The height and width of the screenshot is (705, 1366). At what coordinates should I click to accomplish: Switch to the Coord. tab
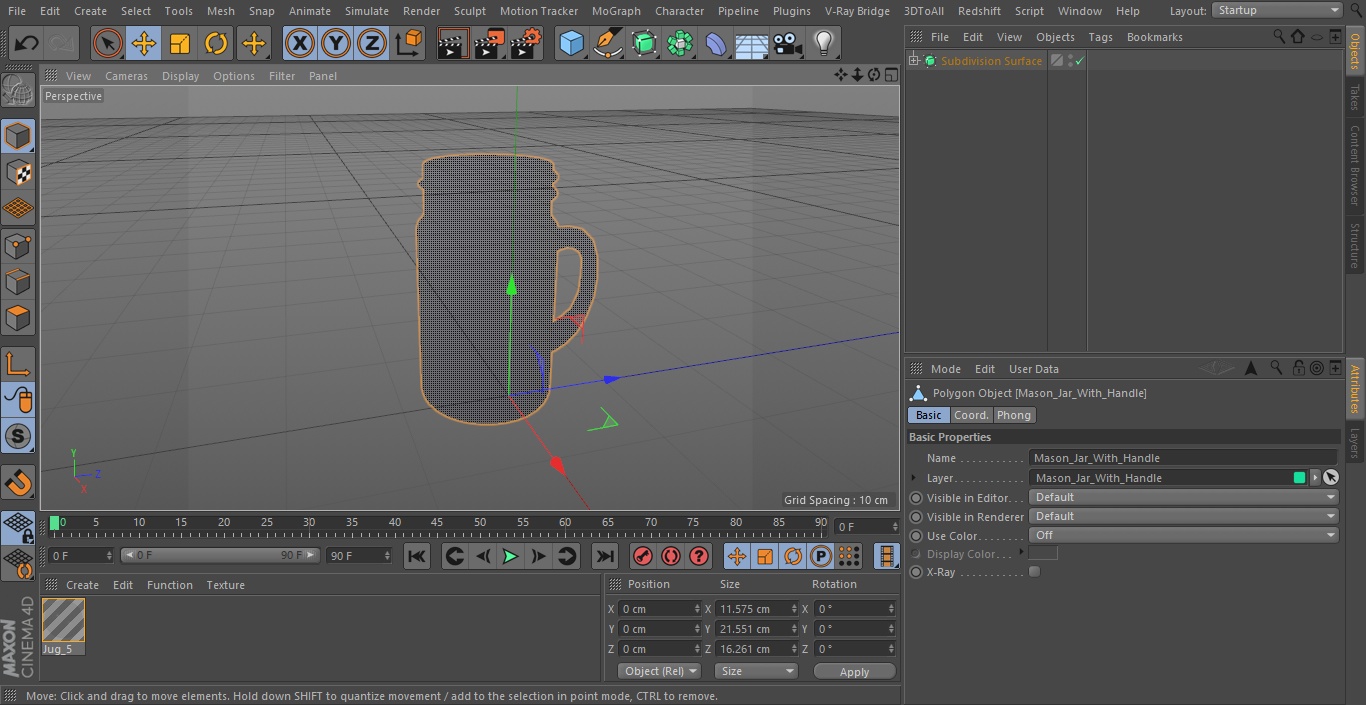click(x=970, y=415)
